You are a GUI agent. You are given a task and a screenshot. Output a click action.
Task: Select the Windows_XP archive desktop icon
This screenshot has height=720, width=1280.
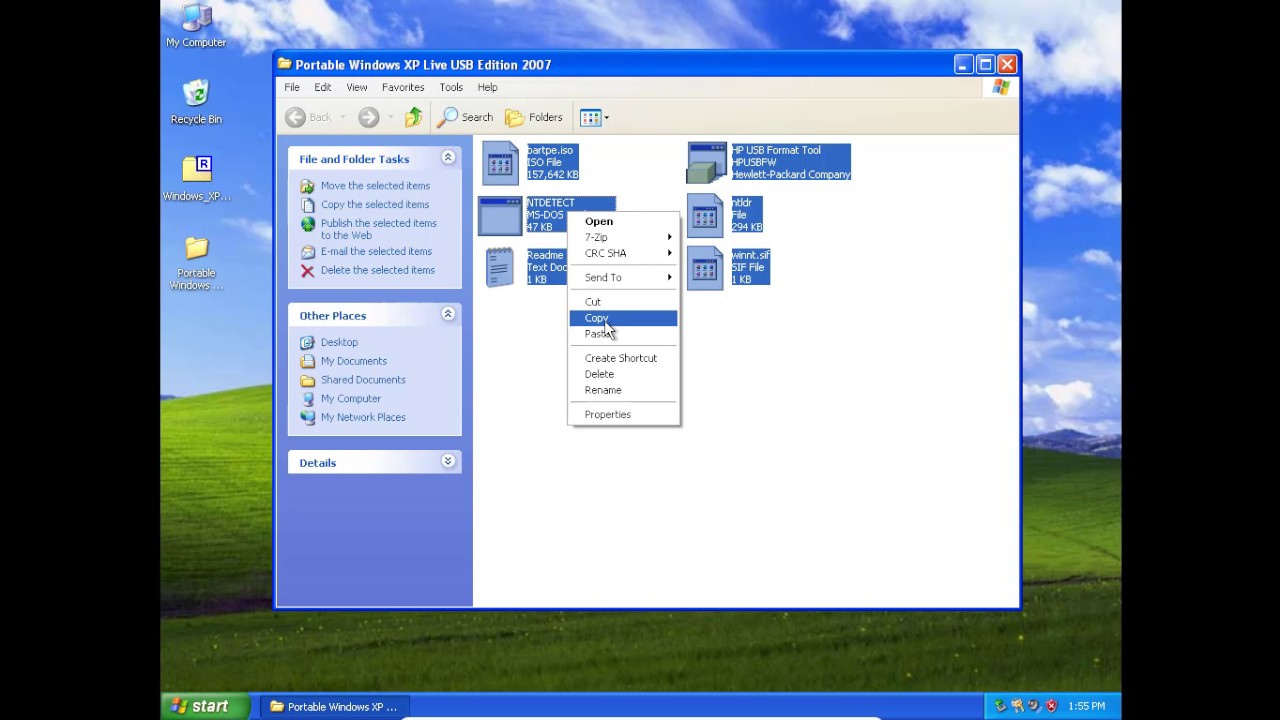click(197, 179)
